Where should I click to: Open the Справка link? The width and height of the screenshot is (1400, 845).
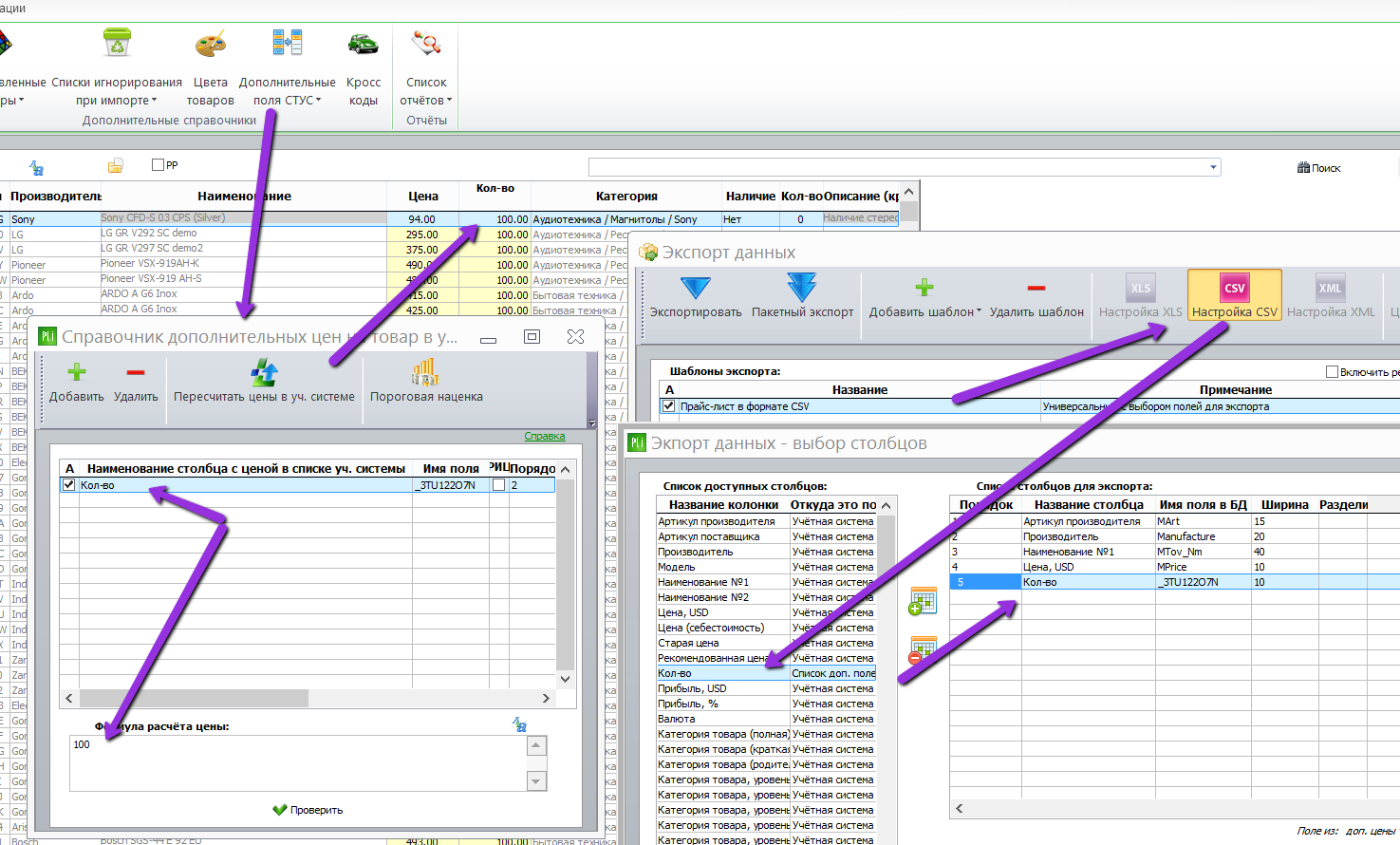(545, 436)
